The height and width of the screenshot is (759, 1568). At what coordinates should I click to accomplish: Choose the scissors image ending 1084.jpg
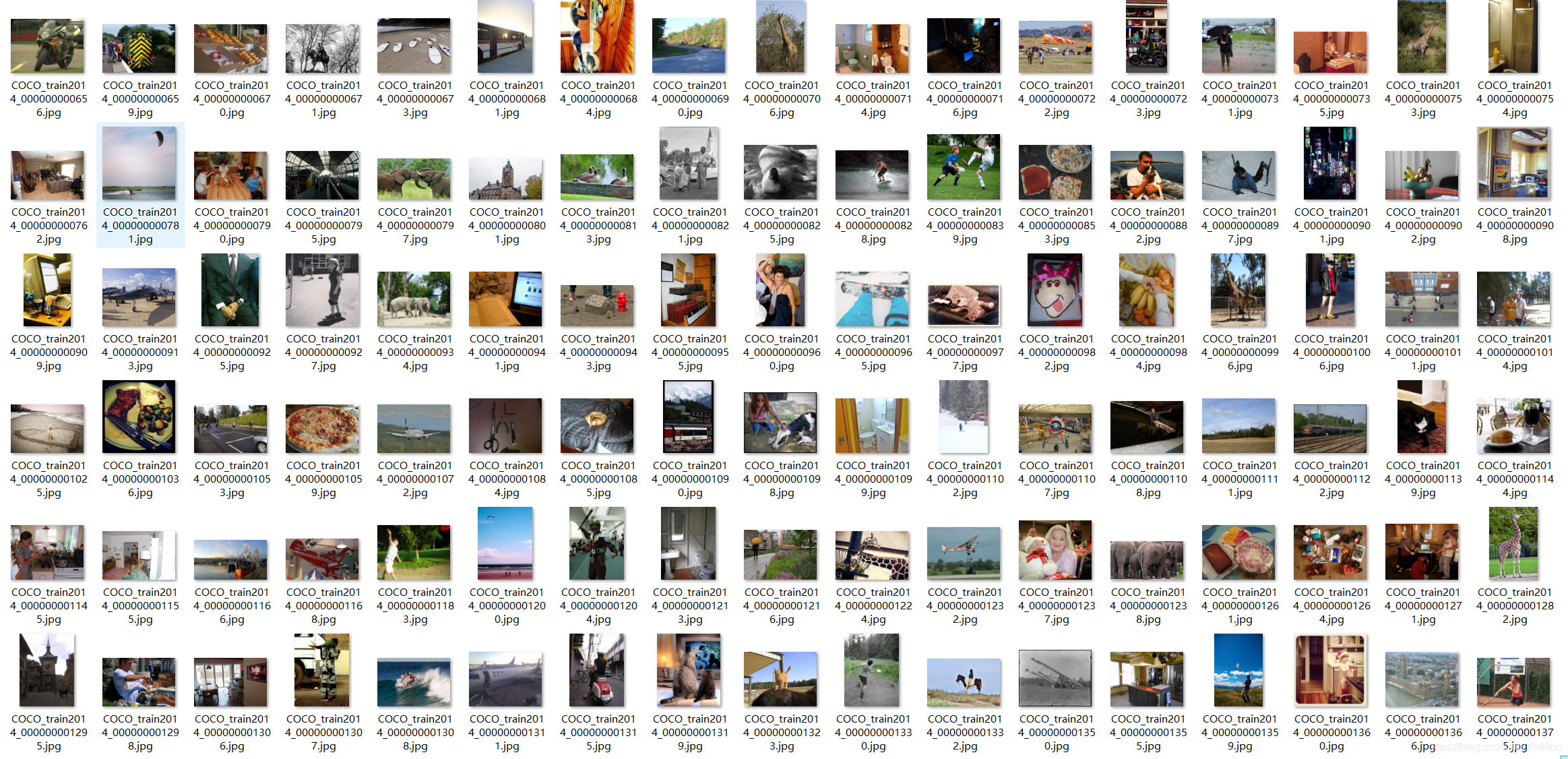pyautogui.click(x=505, y=425)
